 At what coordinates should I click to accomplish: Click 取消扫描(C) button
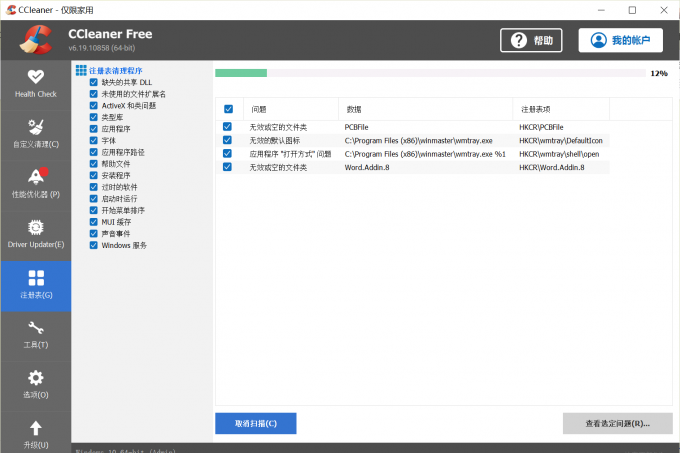[x=256, y=424]
